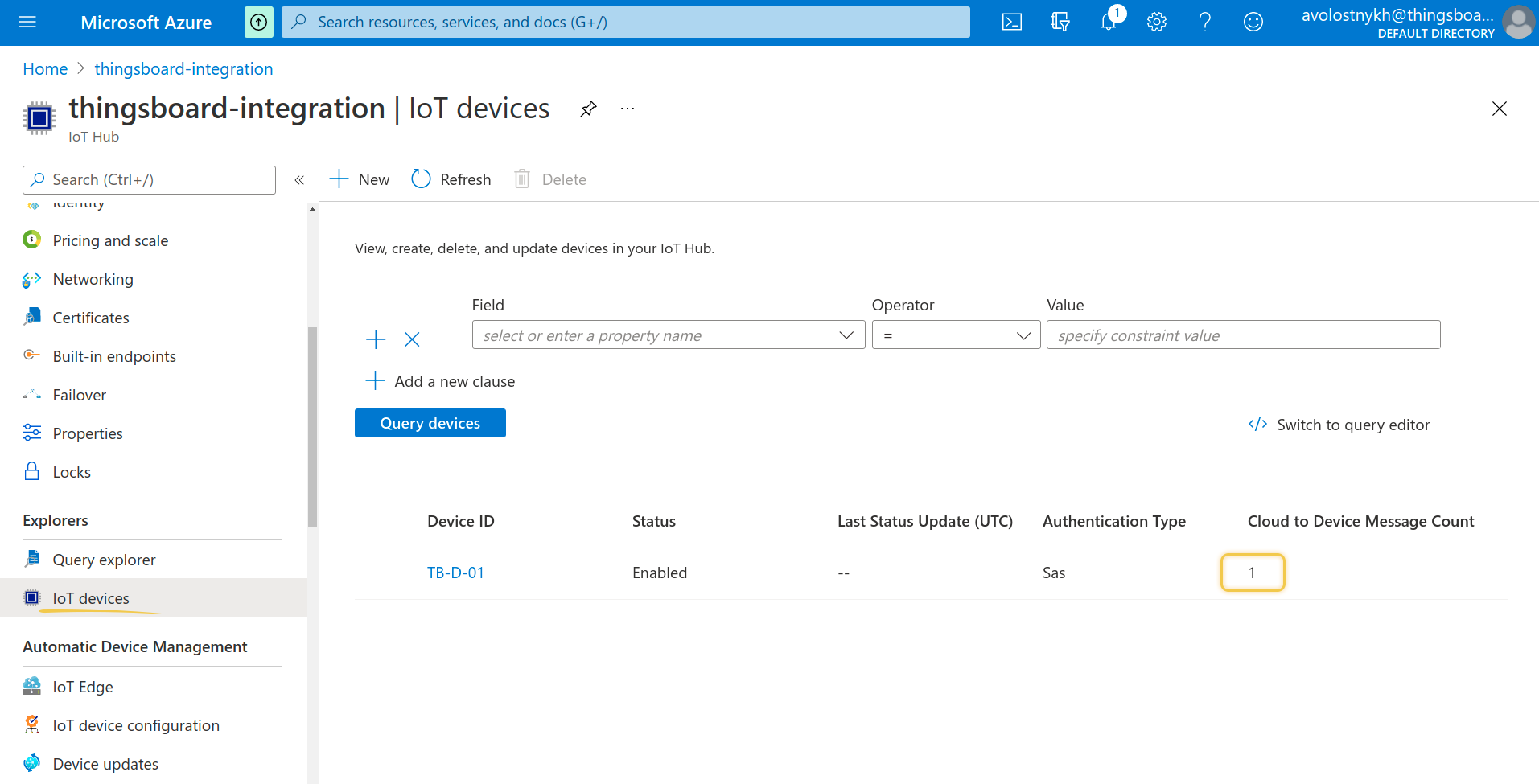
Task: Click the sidebar vertical scrollbar
Action: point(312,426)
